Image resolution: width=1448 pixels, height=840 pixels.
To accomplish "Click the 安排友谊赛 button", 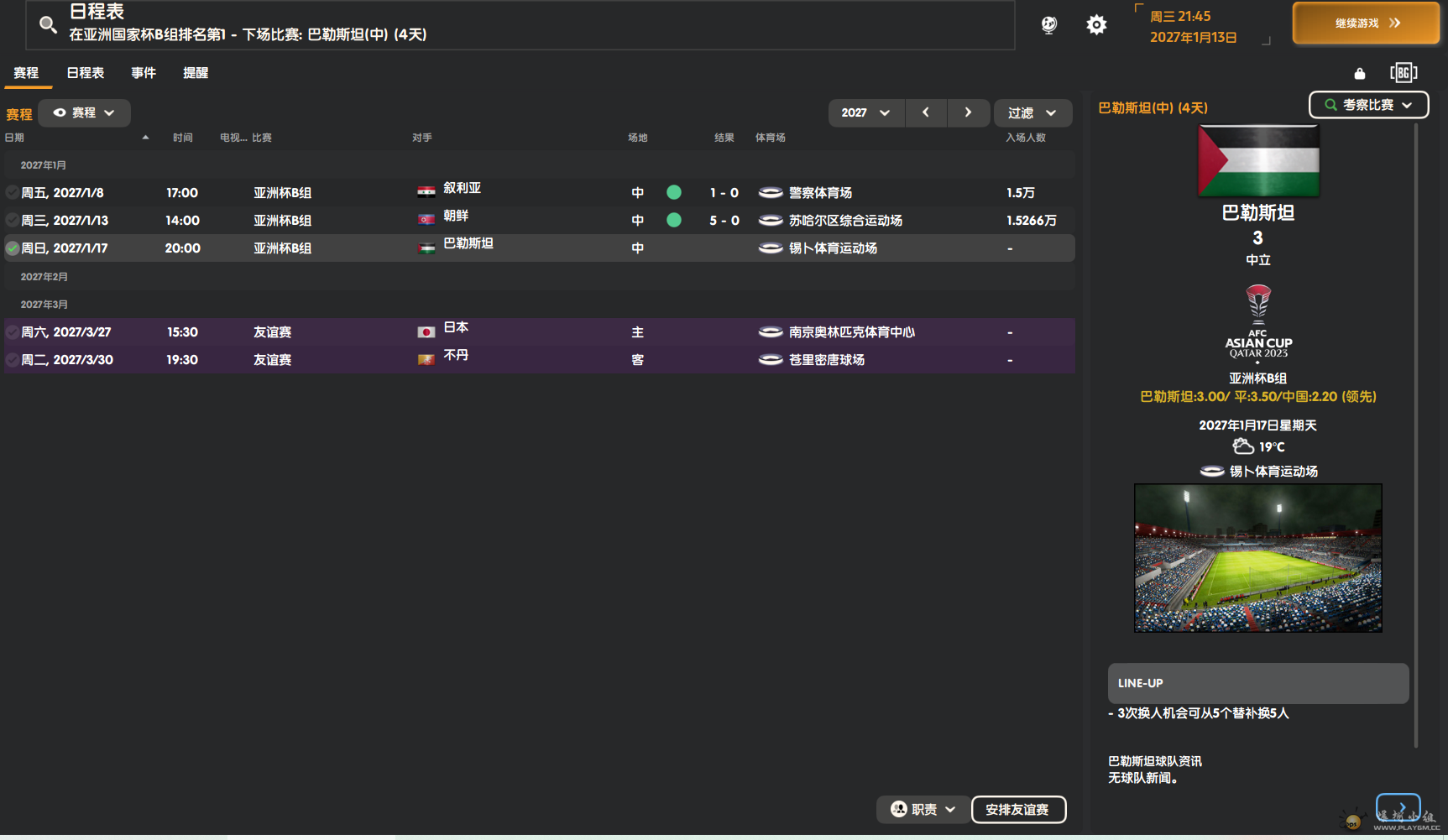I will 1018,809.
